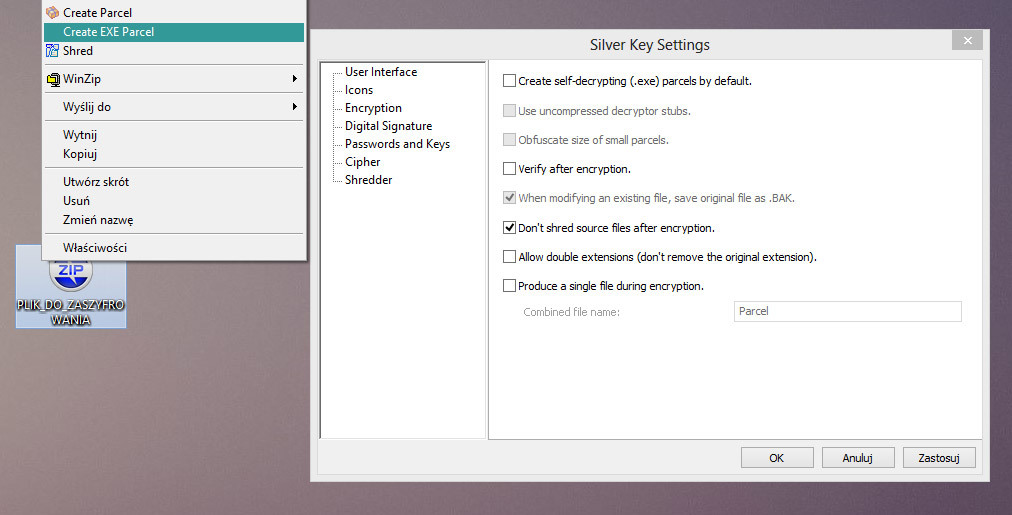This screenshot has height=515, width=1012.
Task: Open Shredder settings category
Action: pos(369,180)
